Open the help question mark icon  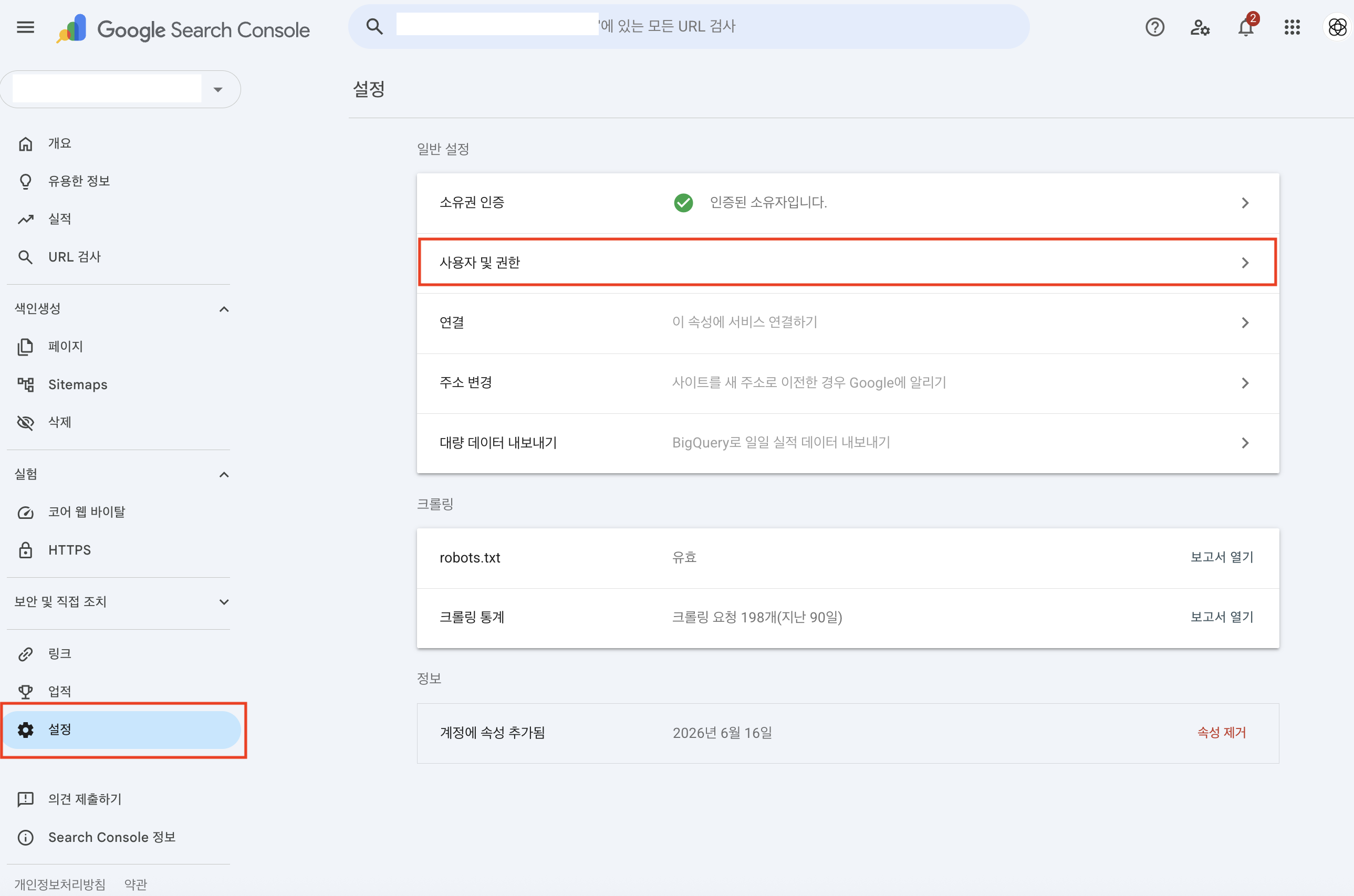[1154, 27]
